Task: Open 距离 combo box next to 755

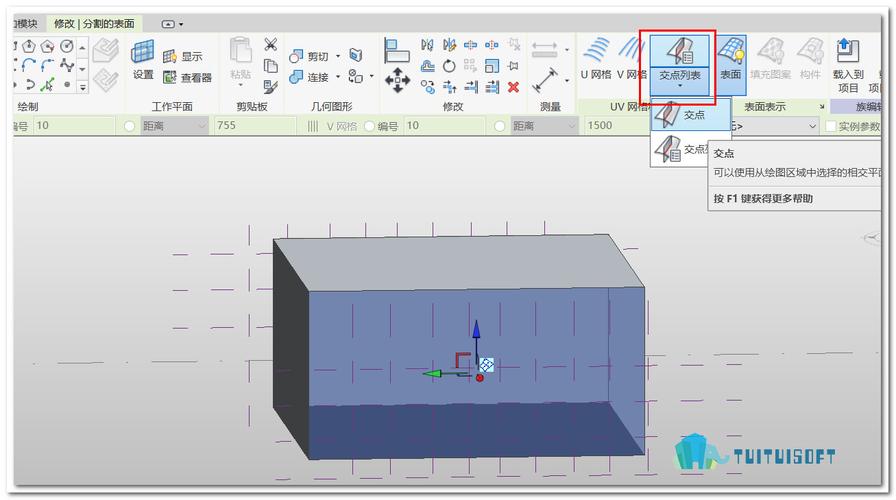Action: pyautogui.click(x=174, y=126)
